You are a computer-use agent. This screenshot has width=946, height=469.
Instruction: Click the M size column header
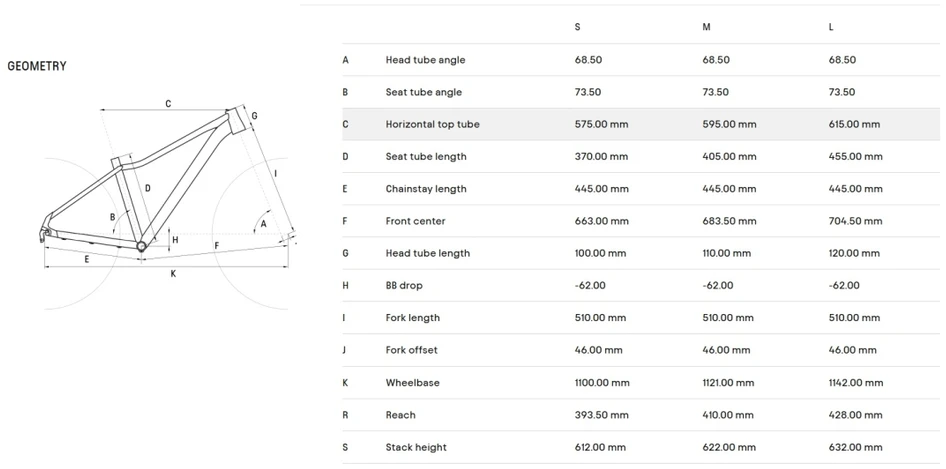(x=706, y=27)
